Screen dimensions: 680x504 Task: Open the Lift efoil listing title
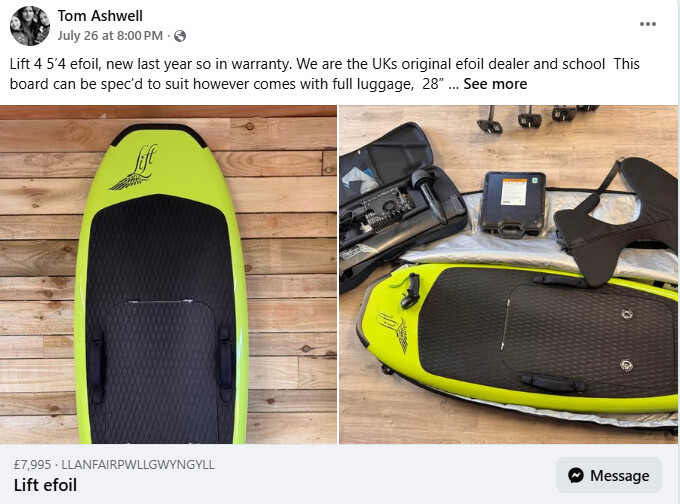(46, 485)
